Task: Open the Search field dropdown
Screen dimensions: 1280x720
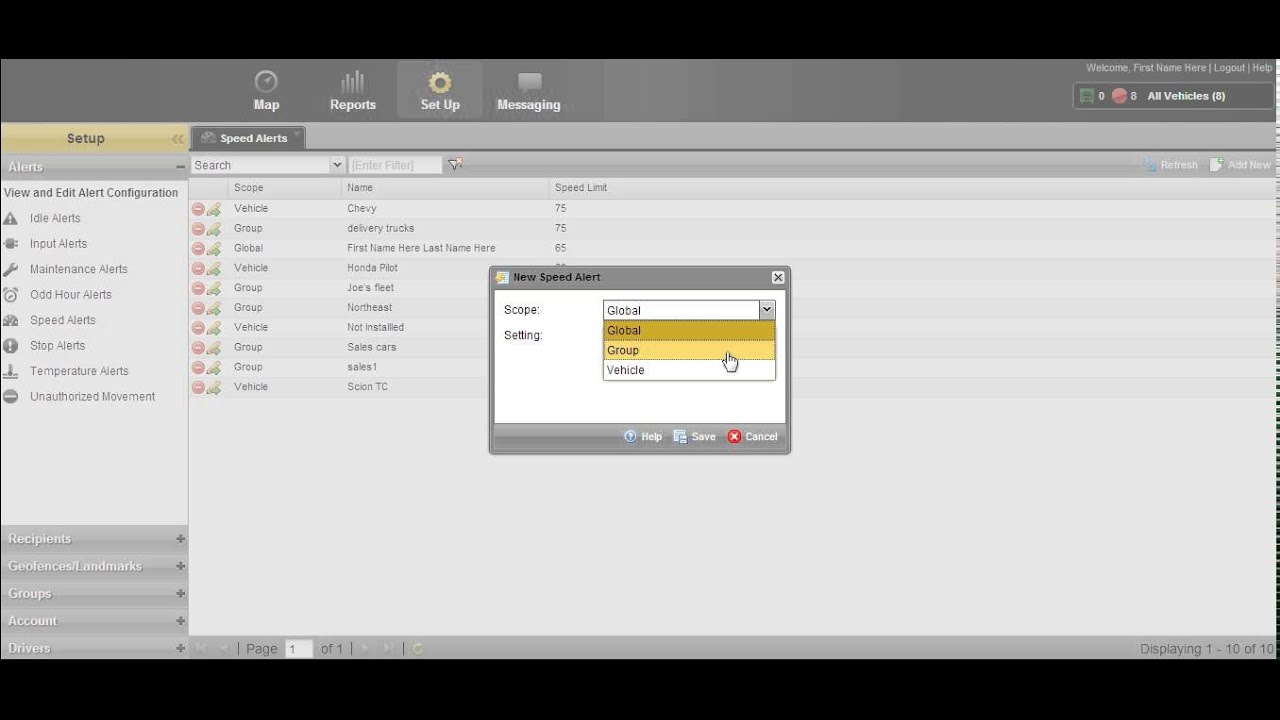Action: [x=337, y=165]
